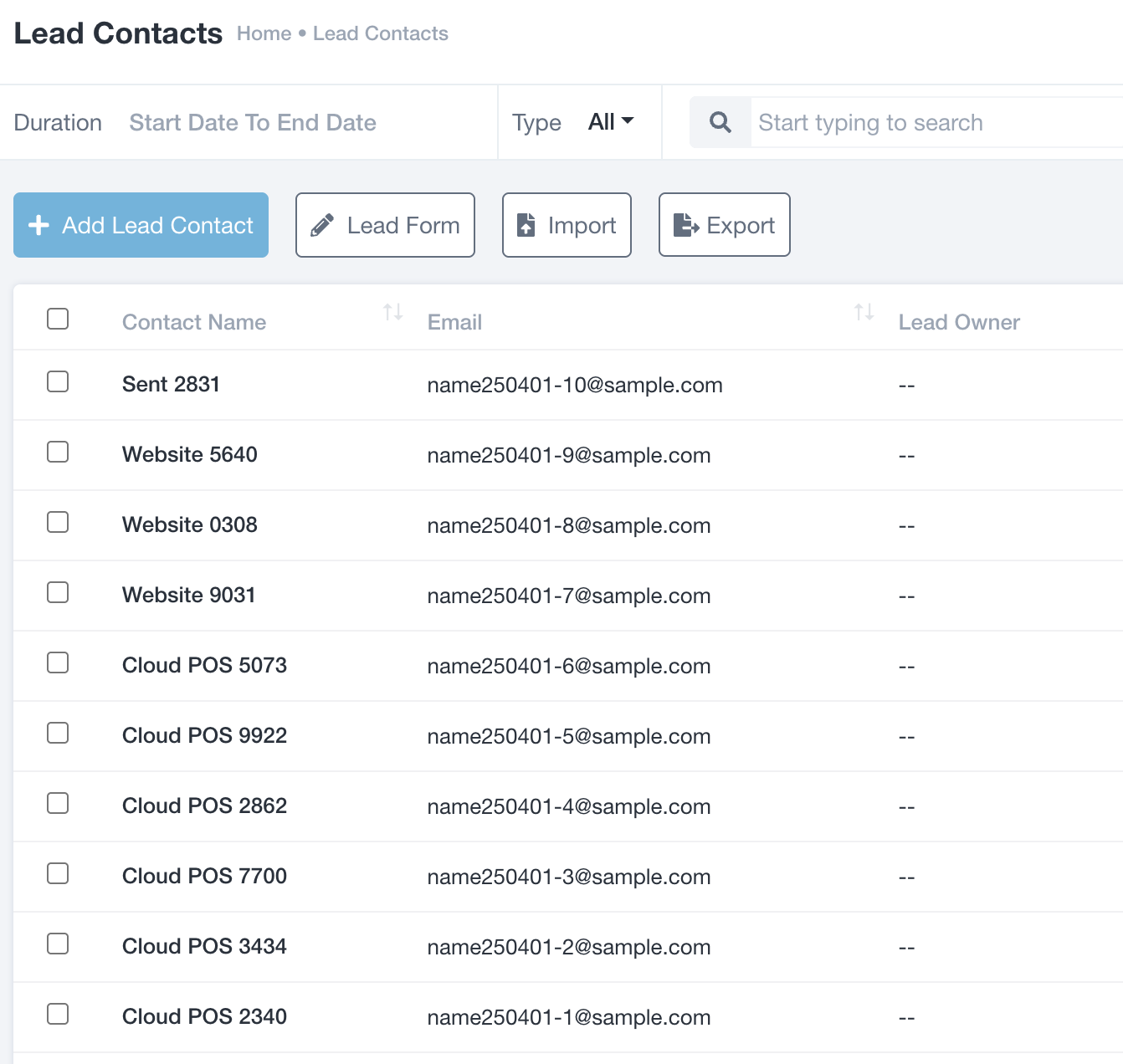1123x1064 pixels.
Task: Check the box for Sent 2831
Action: click(58, 382)
